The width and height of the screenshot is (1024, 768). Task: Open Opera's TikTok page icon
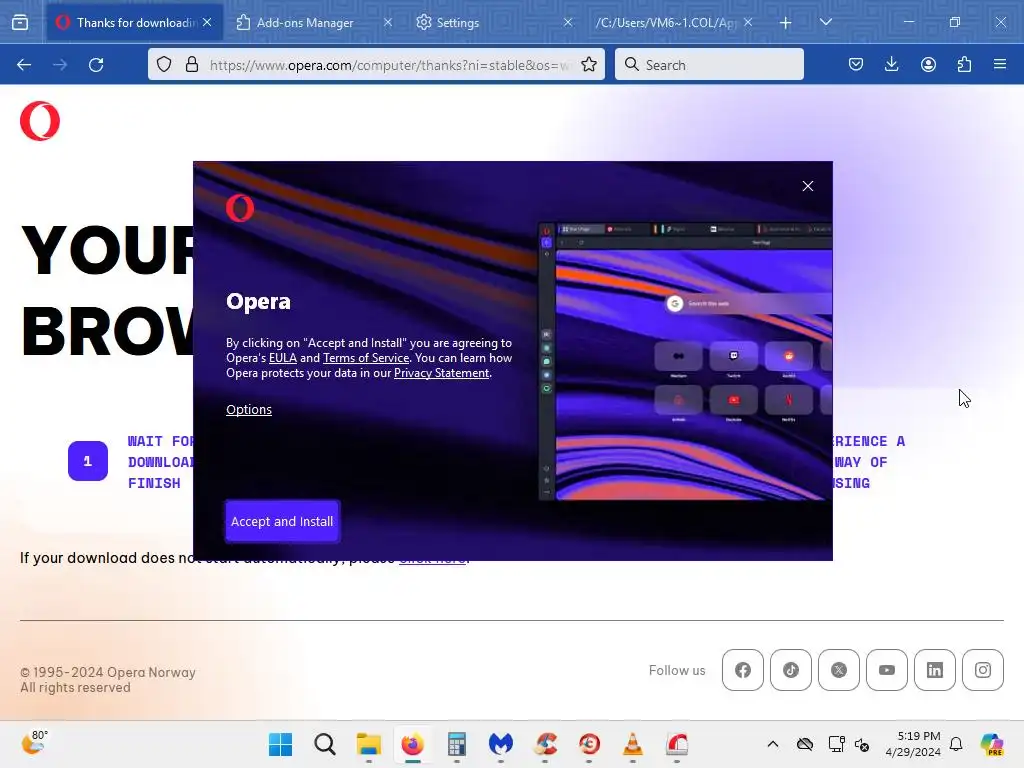[791, 670]
